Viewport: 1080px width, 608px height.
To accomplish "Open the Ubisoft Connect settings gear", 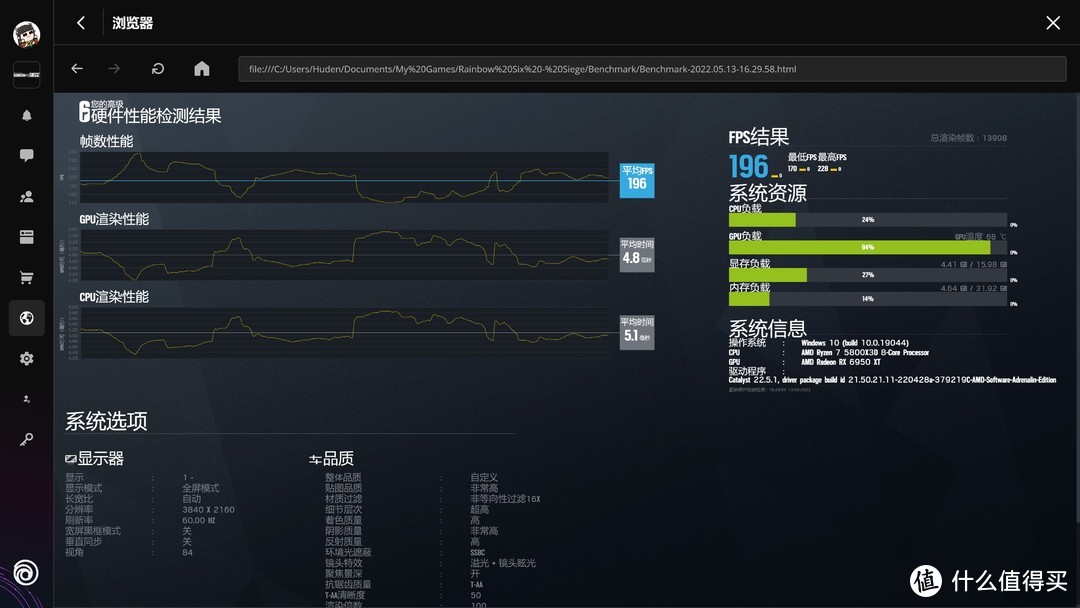I will [x=26, y=358].
